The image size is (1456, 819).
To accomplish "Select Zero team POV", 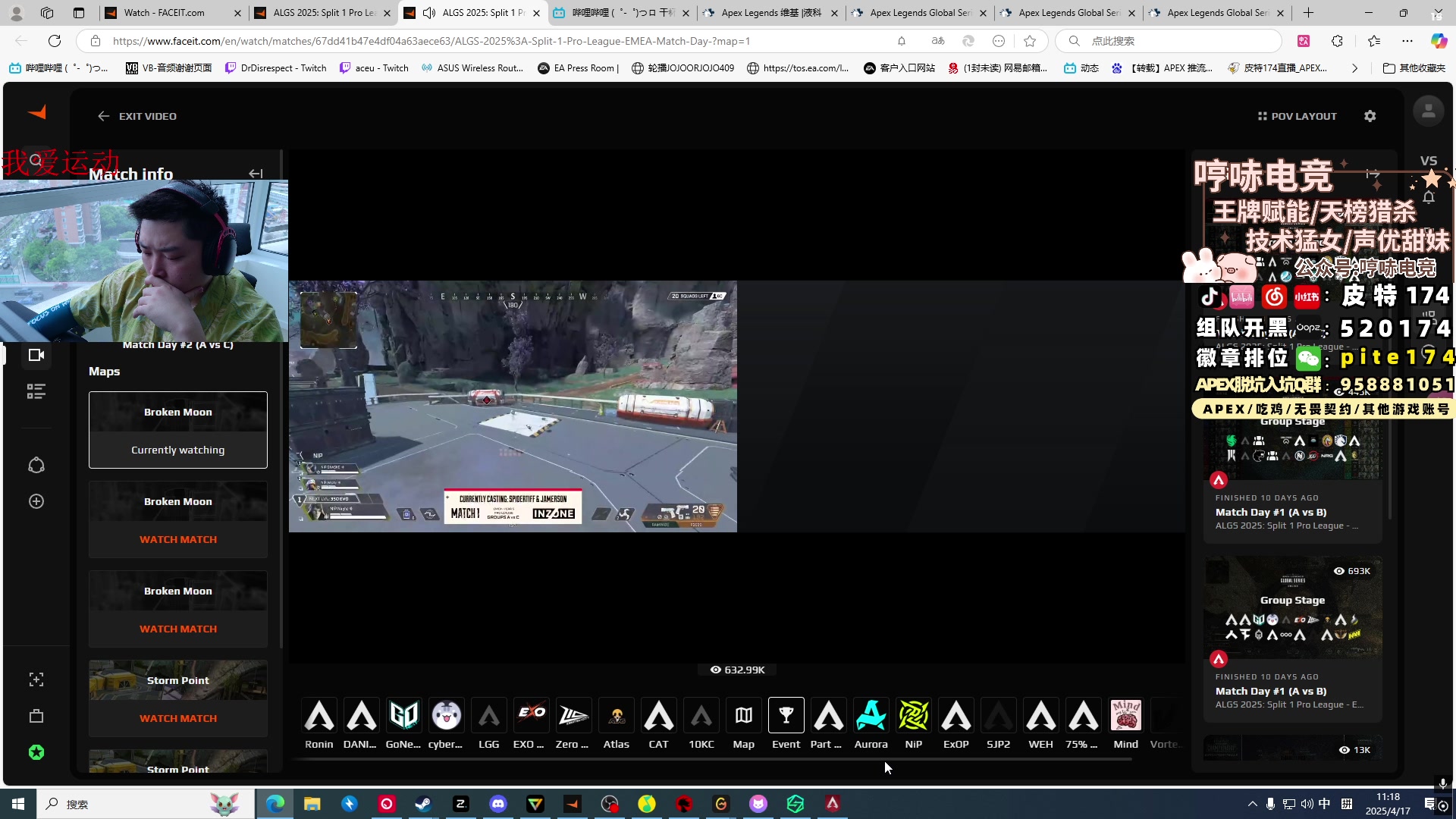I will 573,723.
